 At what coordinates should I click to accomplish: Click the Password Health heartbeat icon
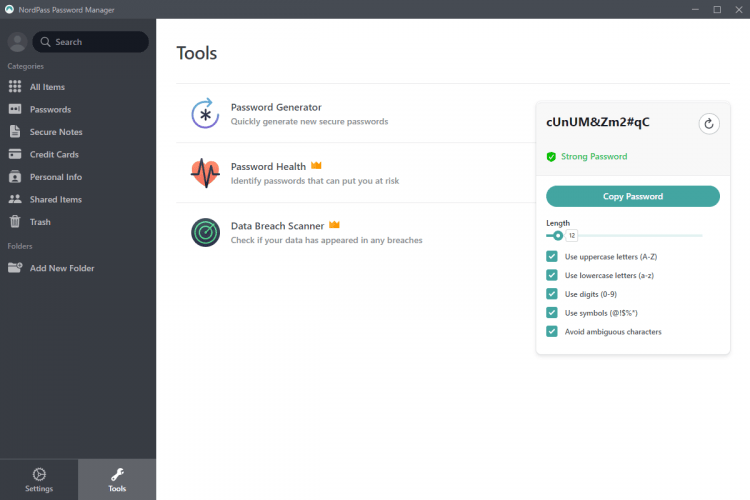tap(205, 173)
